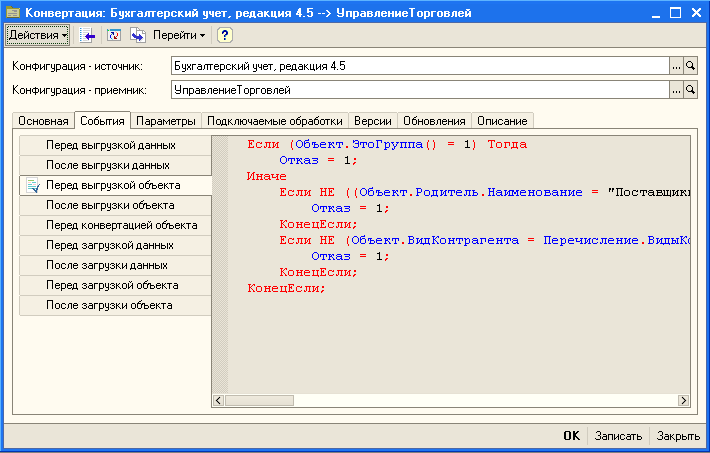Click the Закрыть button at the bottom
The image size is (710, 453).
678,436
